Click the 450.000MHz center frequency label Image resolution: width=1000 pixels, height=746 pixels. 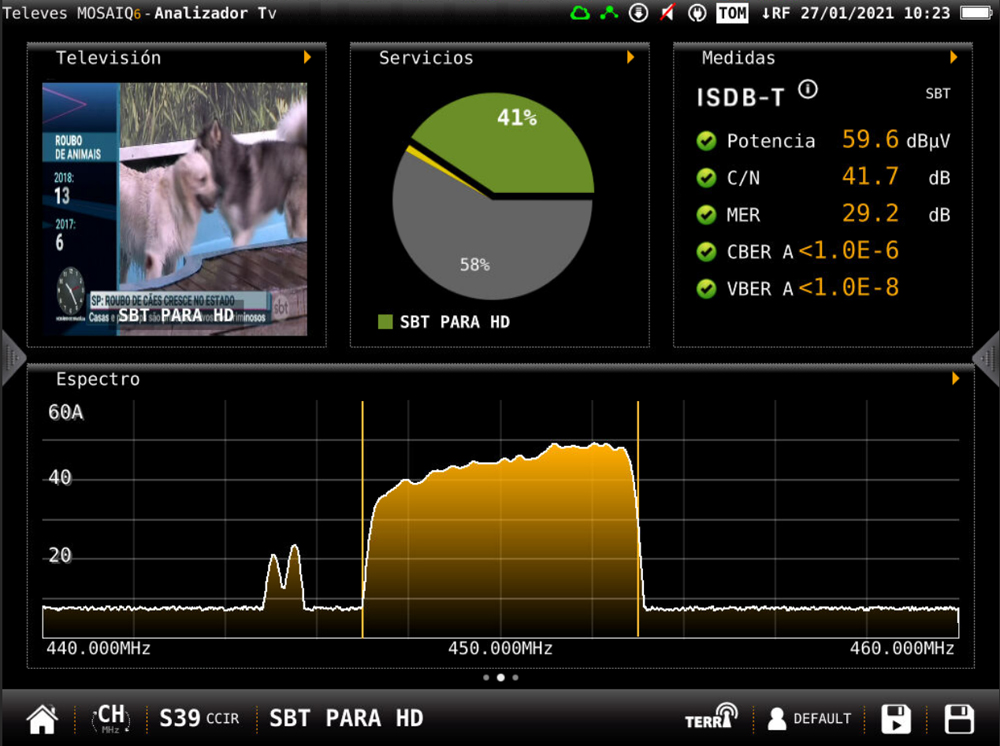500,649
